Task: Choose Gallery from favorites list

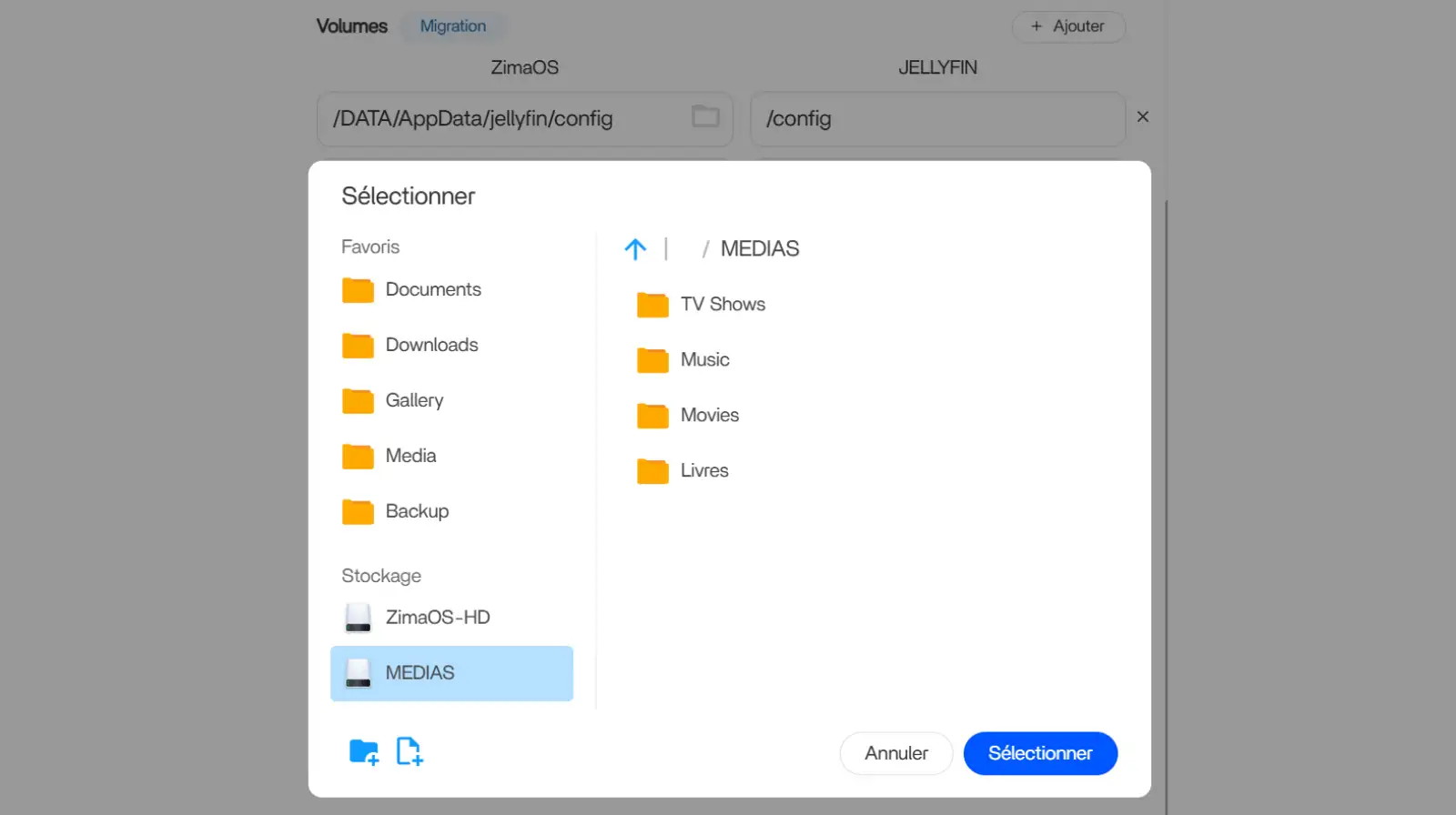Action: (413, 401)
